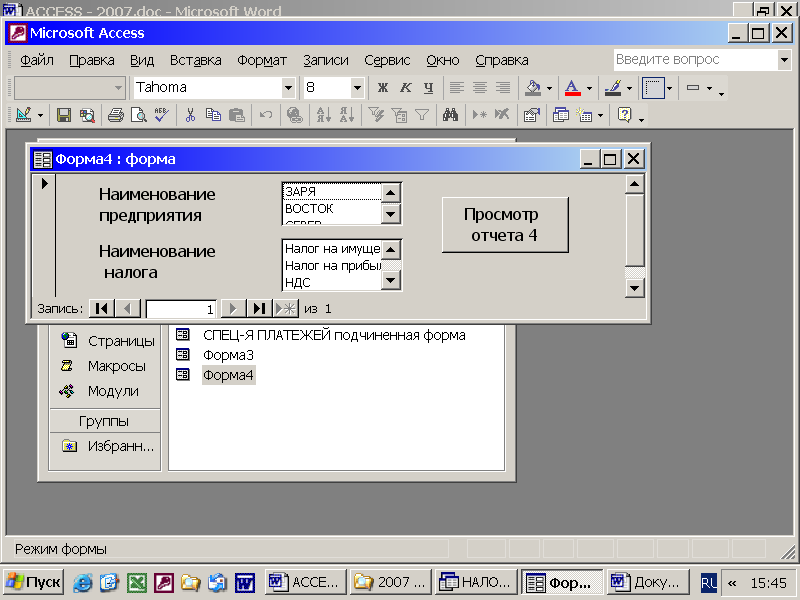Click the fill color bucket swatch
800x600 pixels.
533,88
